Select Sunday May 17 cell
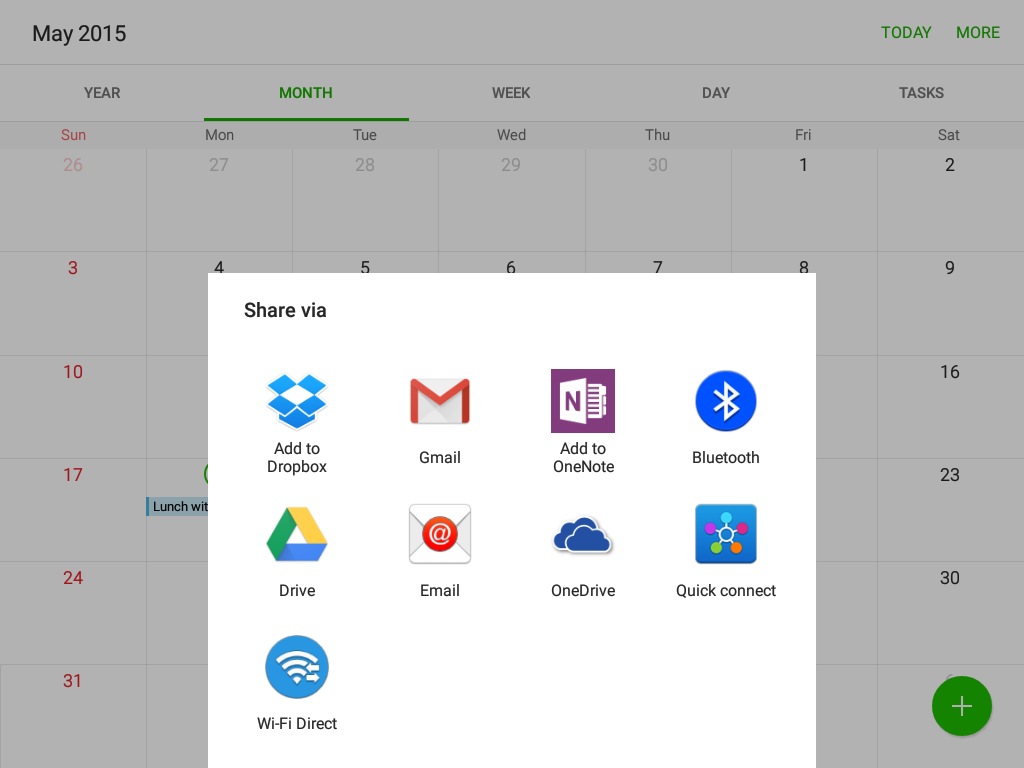This screenshot has width=1024, height=768. click(72, 510)
